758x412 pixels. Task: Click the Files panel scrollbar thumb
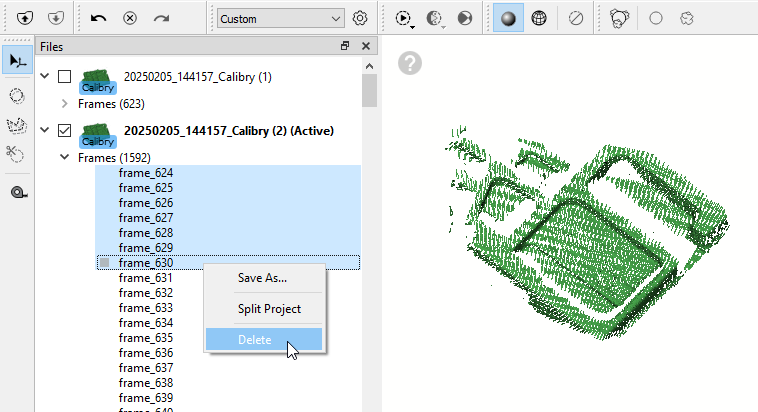coord(369,90)
